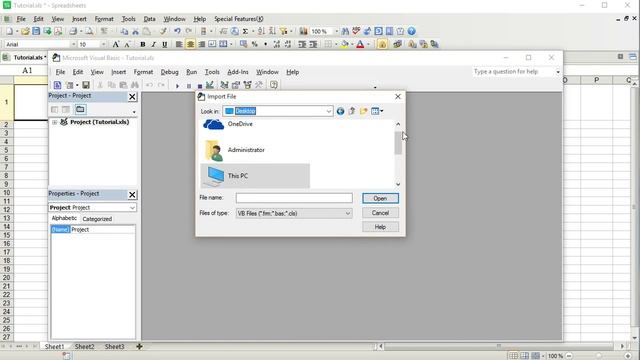Toggle center alignment in spreadsheet toolbar
This screenshot has width=640, height=360.
[190, 44]
